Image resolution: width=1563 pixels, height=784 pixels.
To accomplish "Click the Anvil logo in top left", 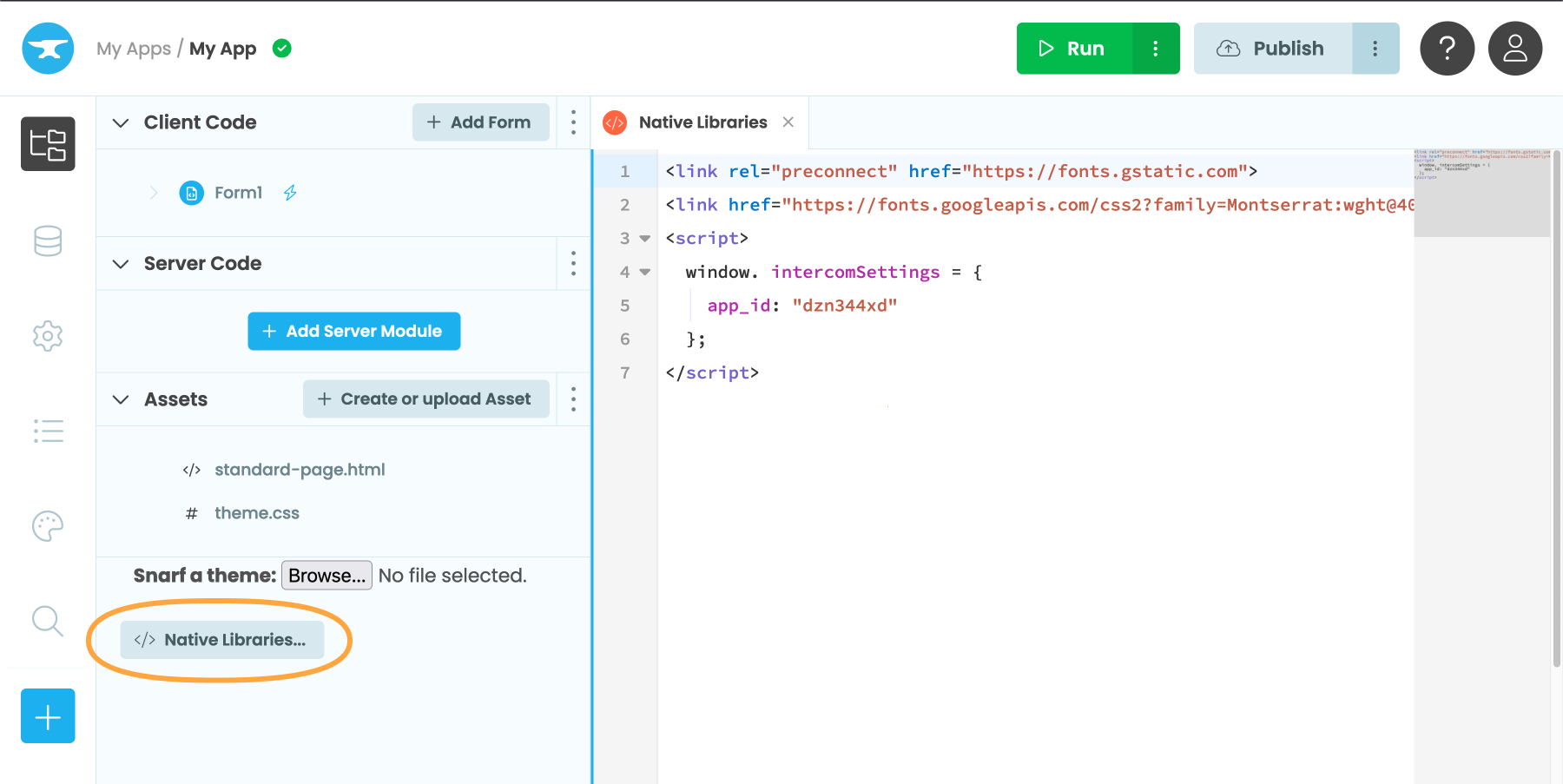I will (48, 49).
